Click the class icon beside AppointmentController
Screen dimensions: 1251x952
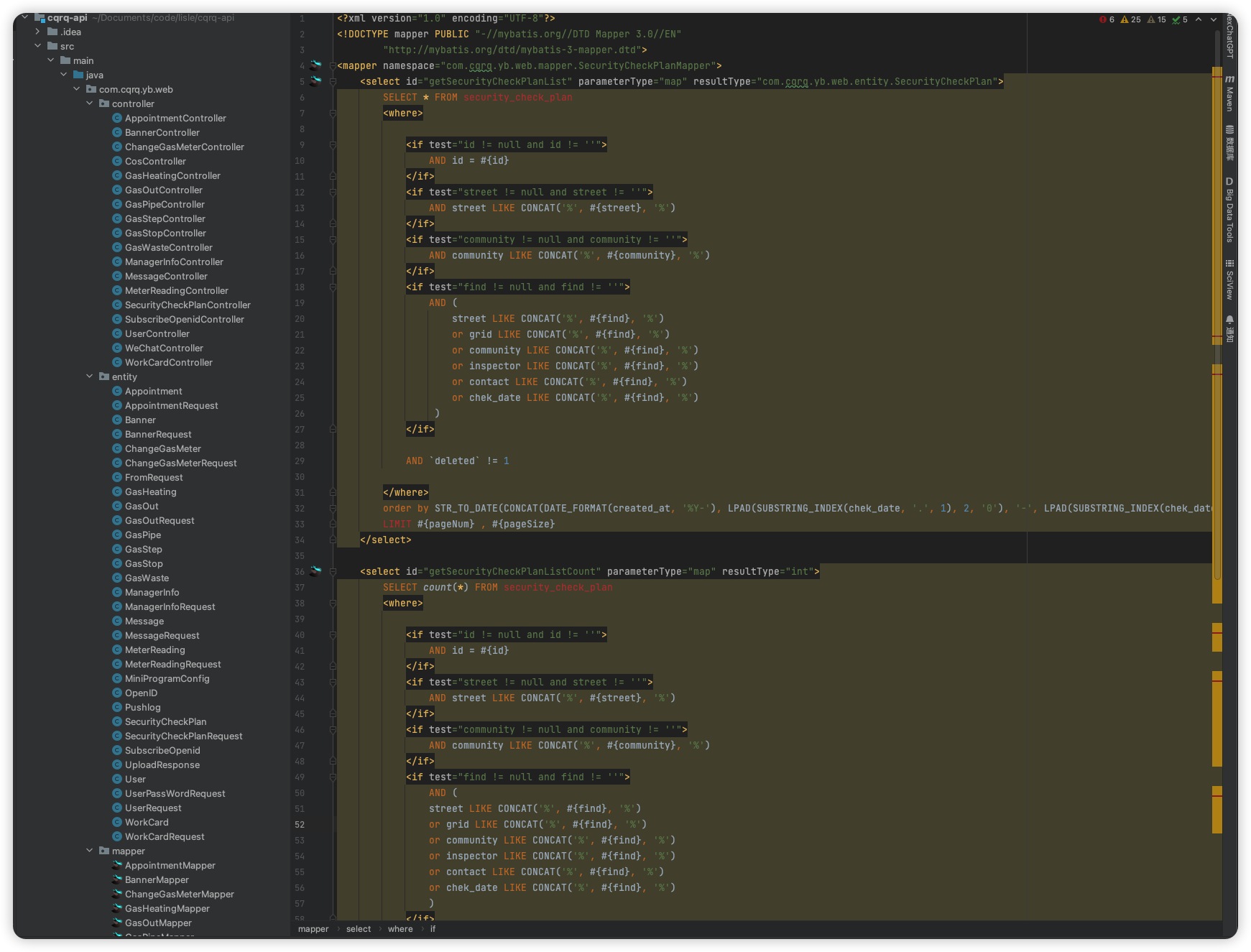(117, 118)
